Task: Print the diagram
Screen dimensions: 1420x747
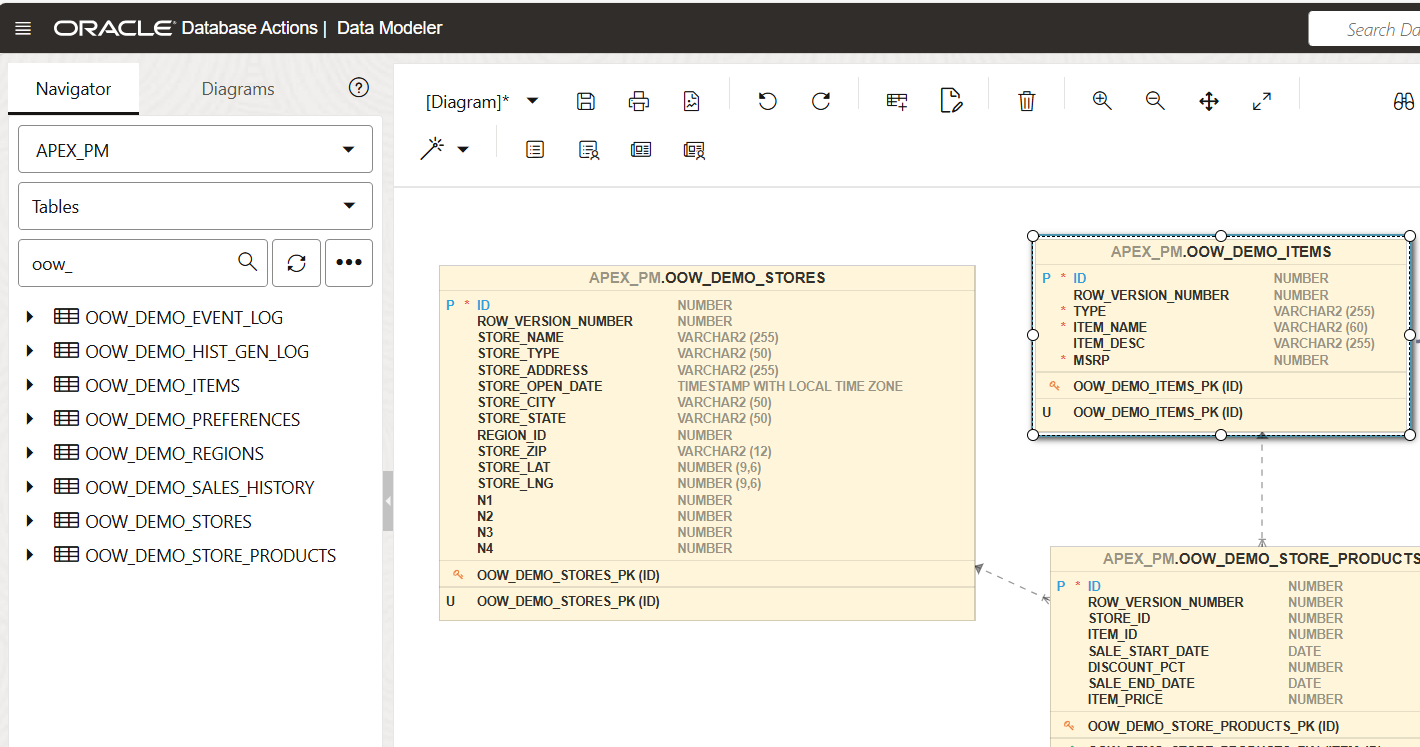Action: [x=639, y=101]
